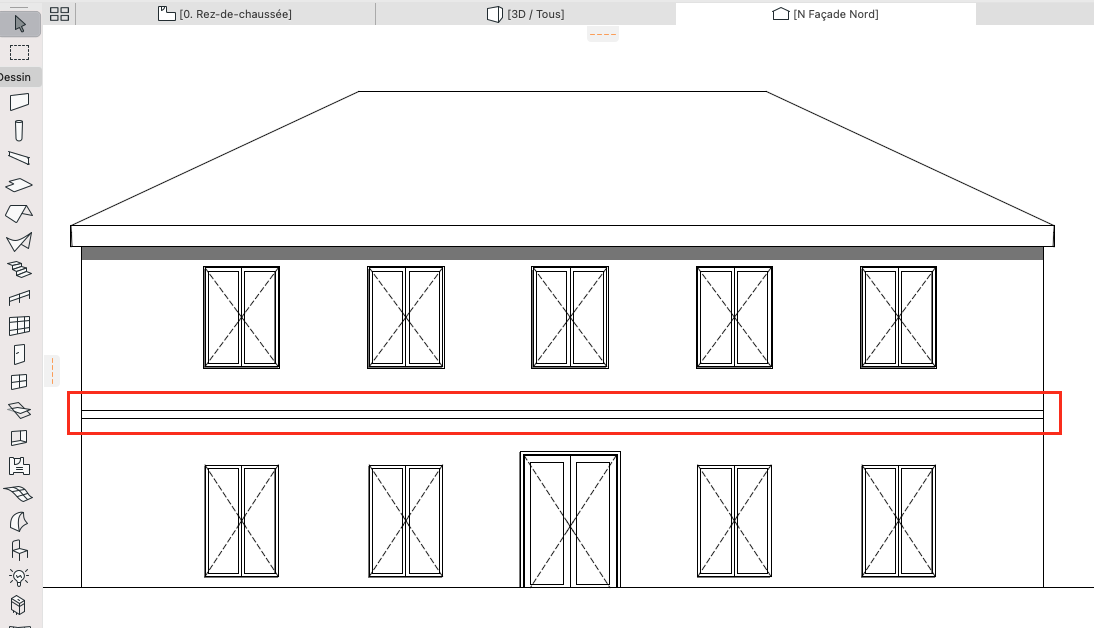Screen dimensions: 1094x628
Task: Click the 3D cube icon in 3D tab
Action: 495,14
